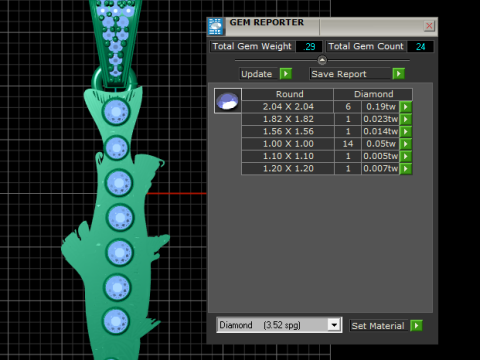Close the Gem Reporter window

coord(429,26)
